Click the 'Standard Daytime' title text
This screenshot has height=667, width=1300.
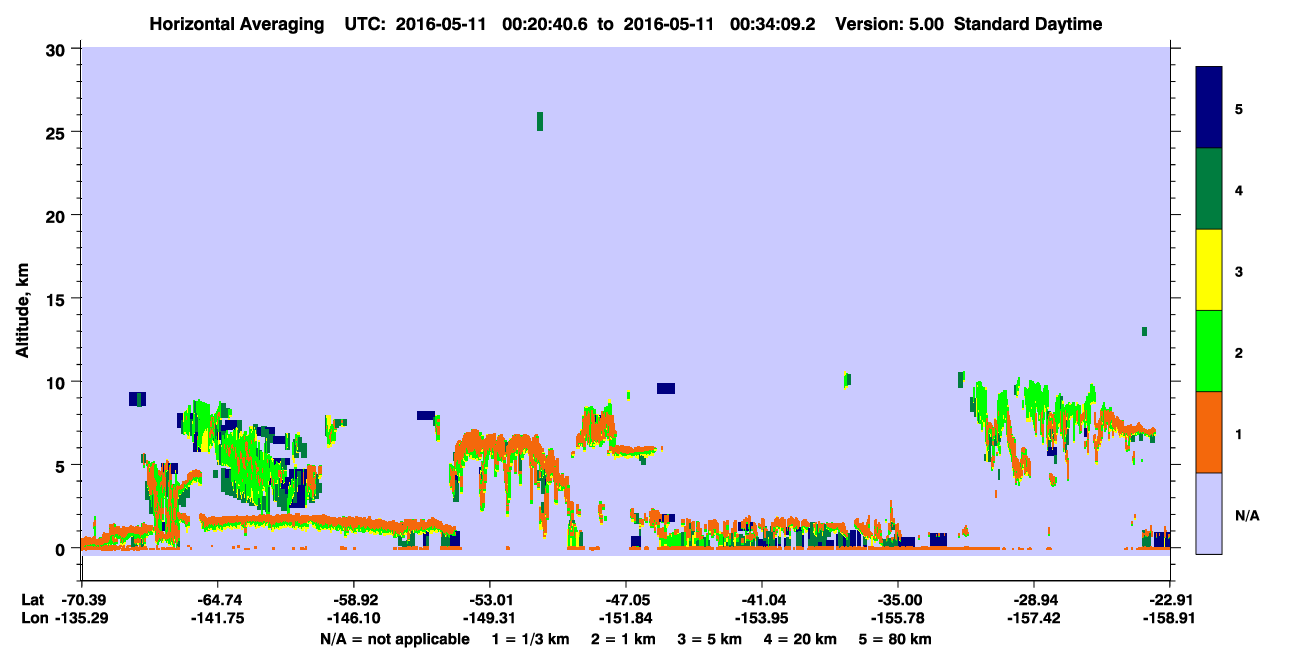[x=1028, y=24]
